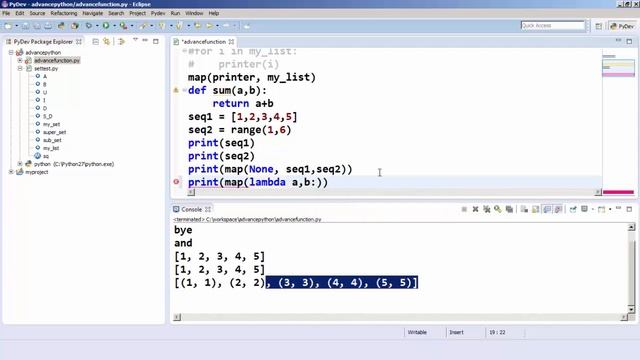Select my_list in the tree
The width and height of the screenshot is (640, 360).
click(x=51, y=148)
